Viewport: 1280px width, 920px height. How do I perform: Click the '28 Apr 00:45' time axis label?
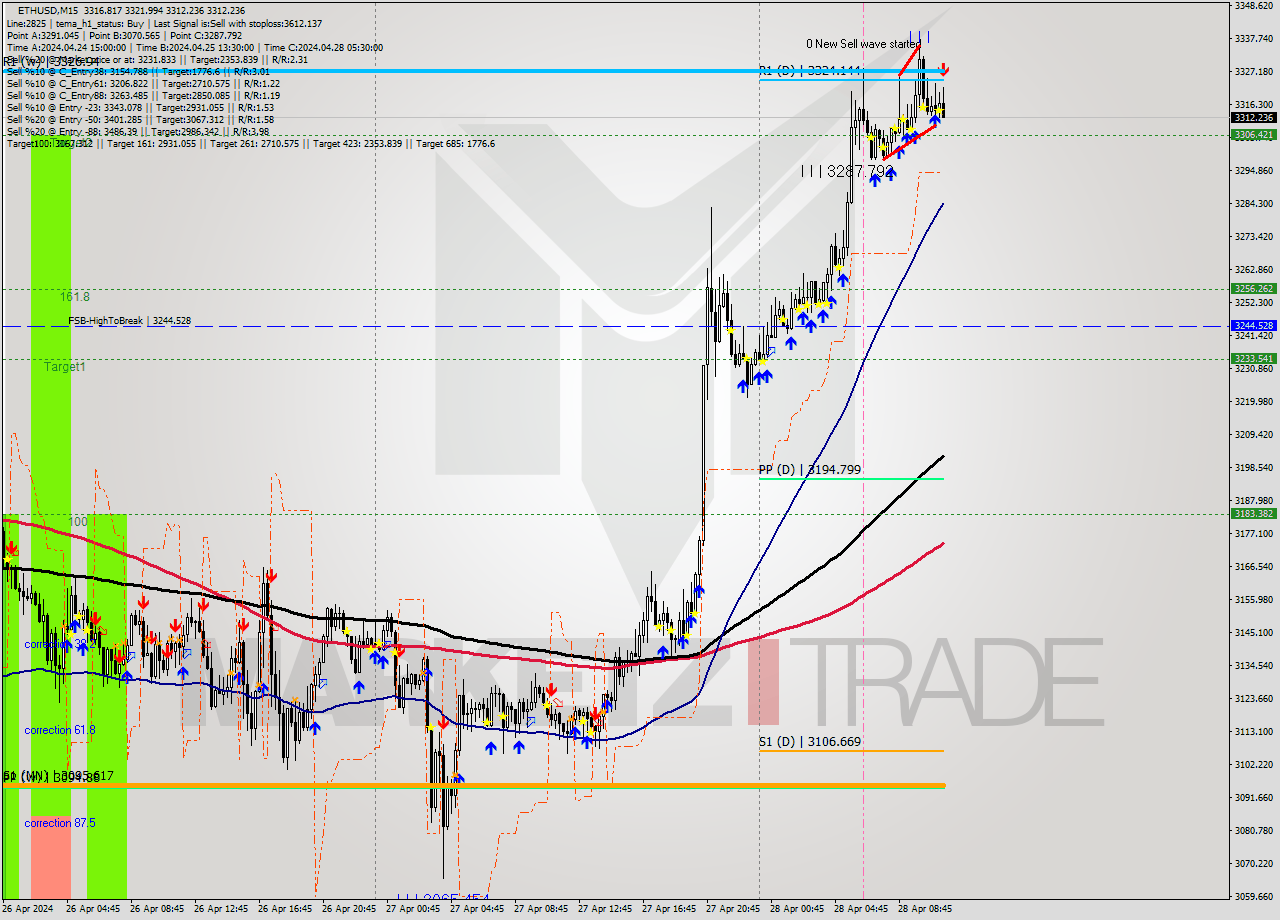pos(796,909)
